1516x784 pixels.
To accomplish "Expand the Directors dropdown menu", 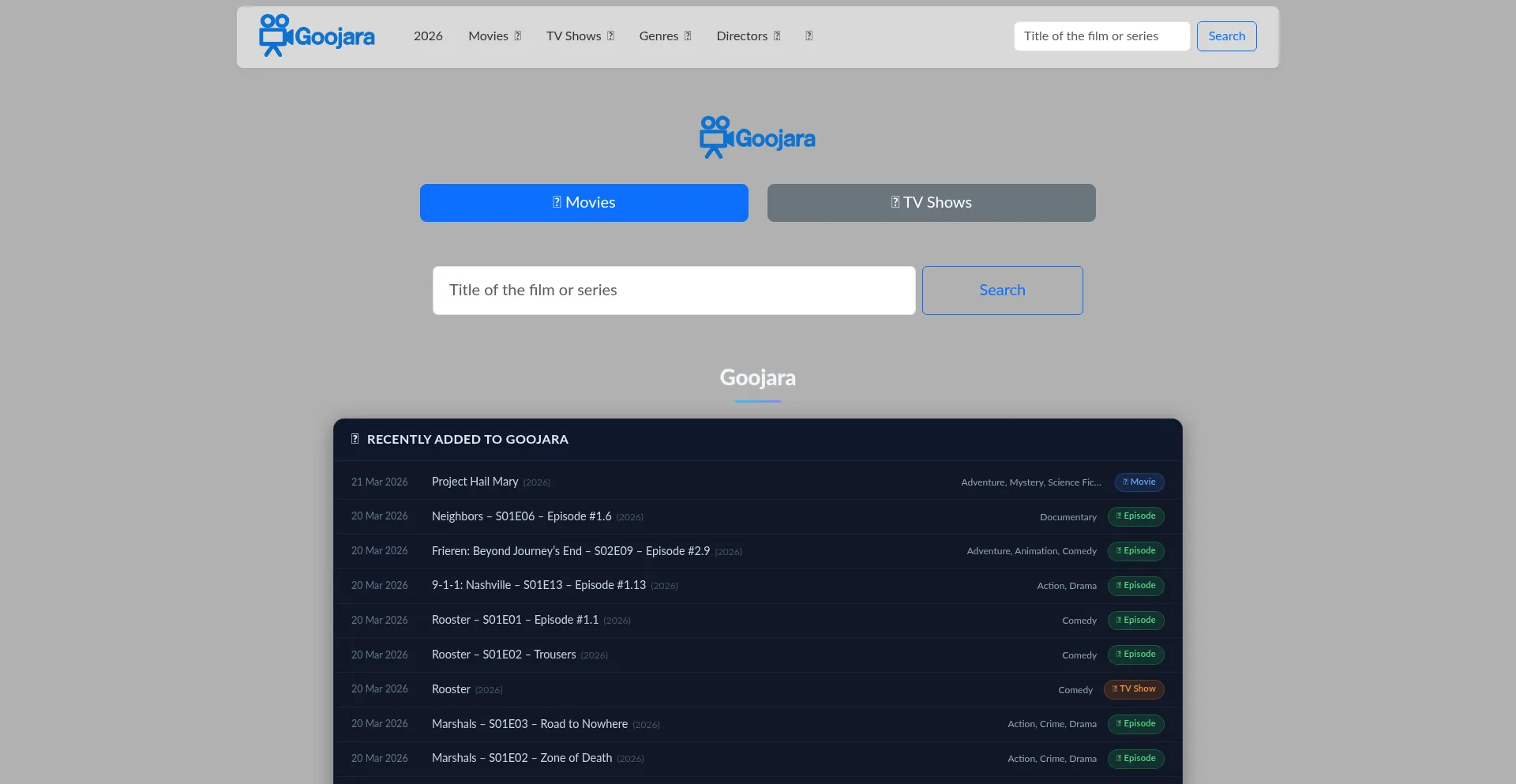I will (x=749, y=36).
